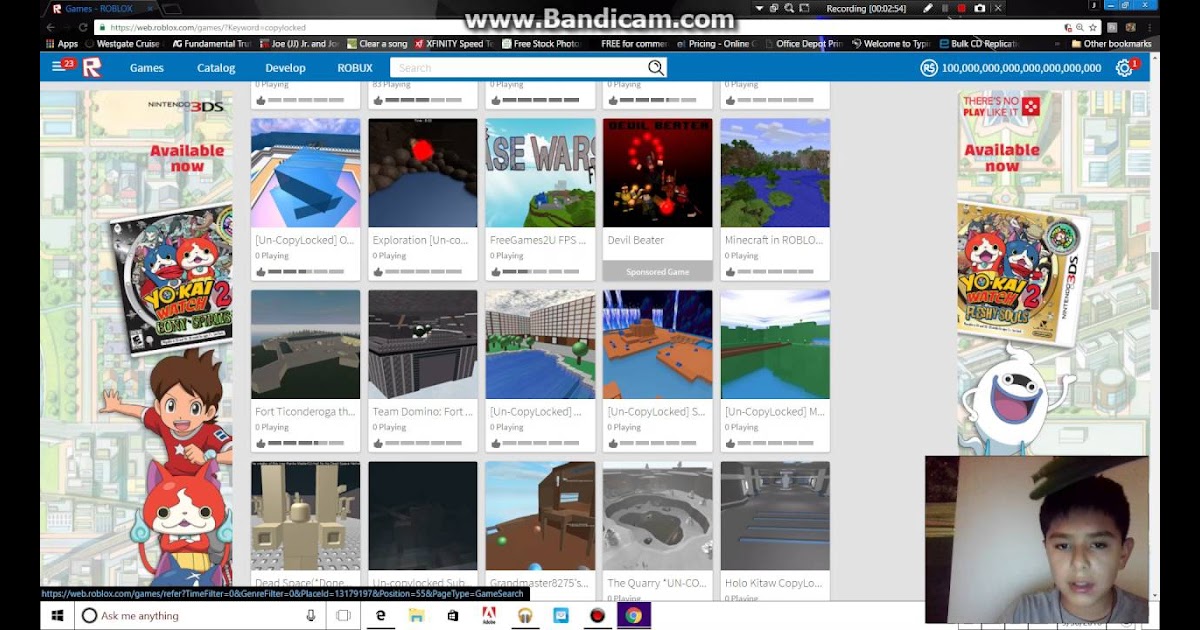Screen dimensions: 1200x630
Task: Open the Exploration [Un-co... game thumbnail
Action: click(423, 173)
